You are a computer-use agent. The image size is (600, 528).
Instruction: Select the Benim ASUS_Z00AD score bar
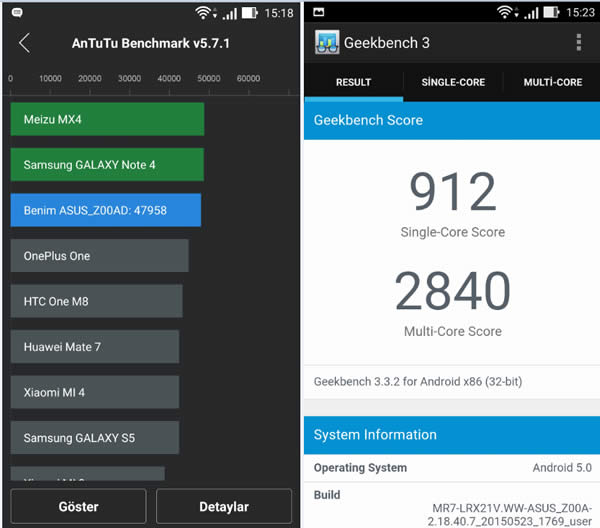106,210
